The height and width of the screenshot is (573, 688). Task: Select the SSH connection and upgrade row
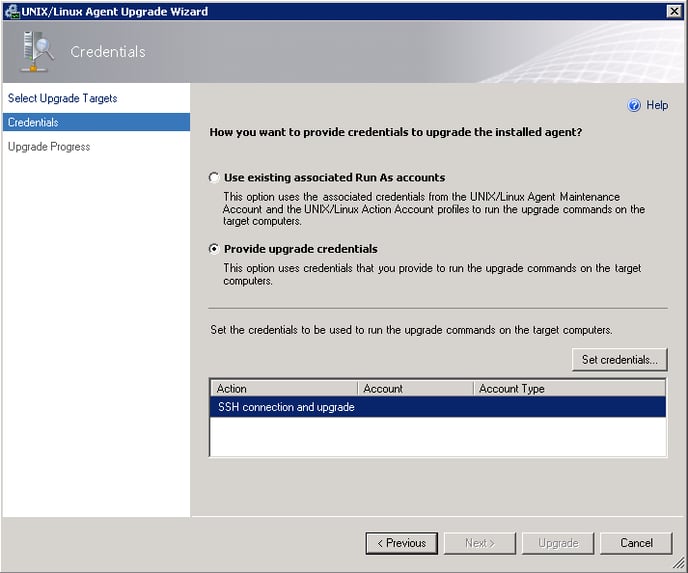tap(437, 407)
